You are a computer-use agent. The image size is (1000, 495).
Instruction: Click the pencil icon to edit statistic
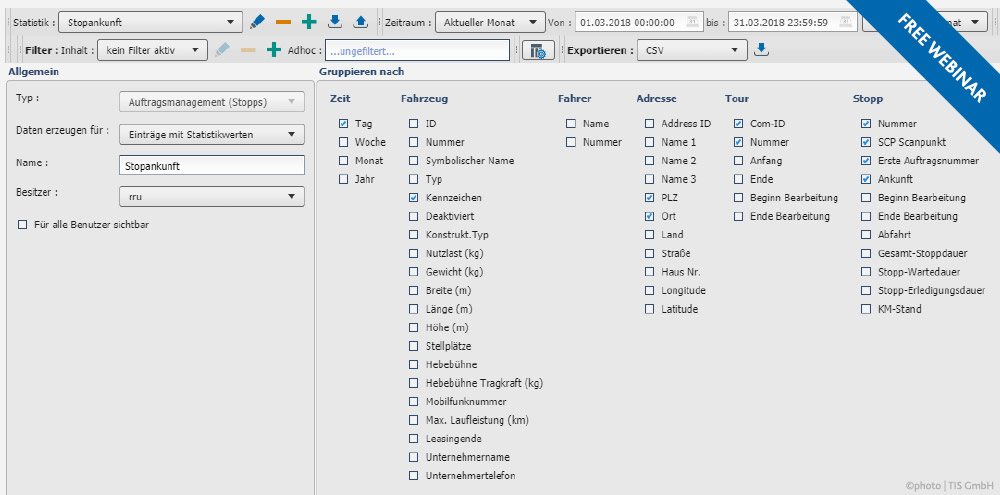tap(258, 21)
